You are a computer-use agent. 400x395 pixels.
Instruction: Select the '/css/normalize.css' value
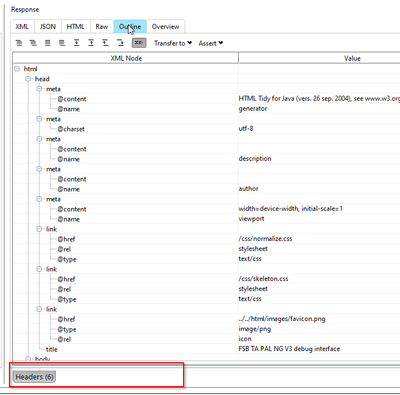265,239
